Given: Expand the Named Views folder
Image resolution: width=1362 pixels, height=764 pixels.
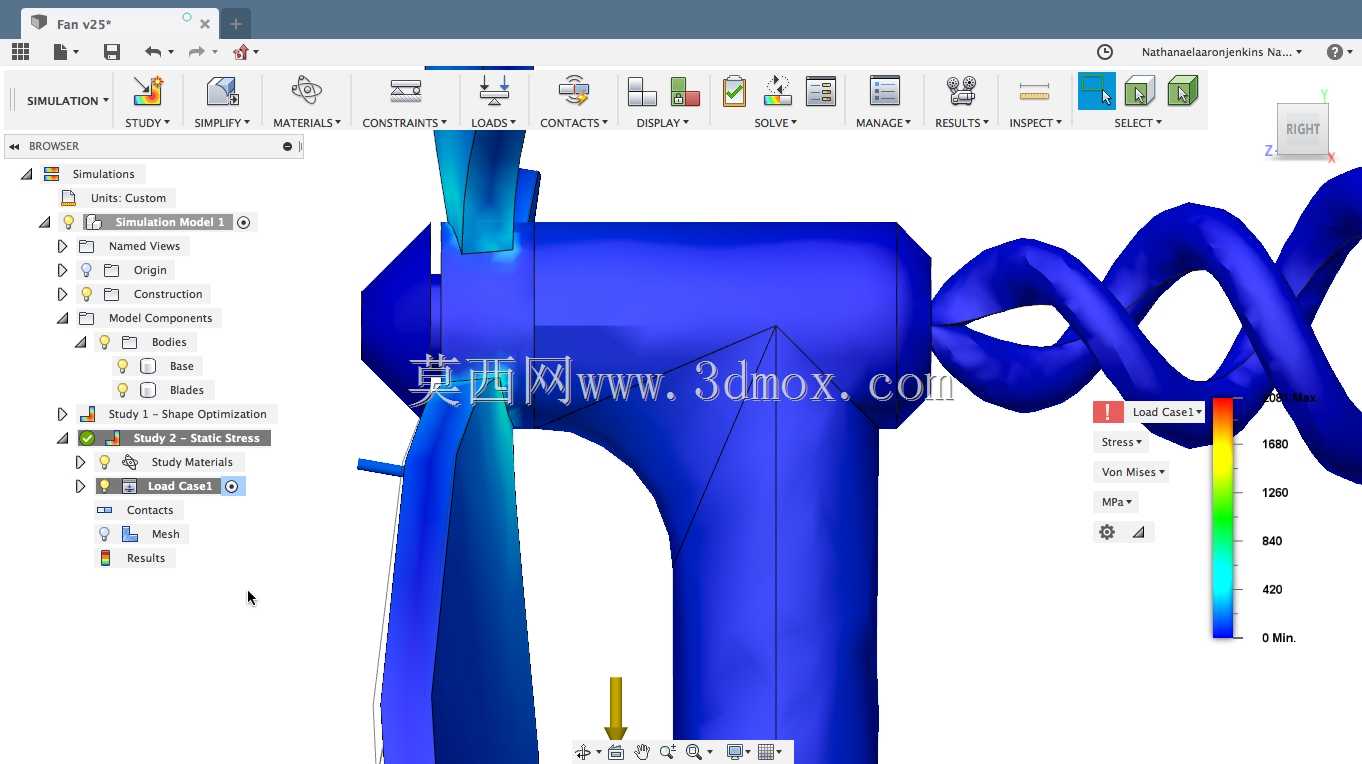Looking at the screenshot, I should pyautogui.click(x=62, y=246).
